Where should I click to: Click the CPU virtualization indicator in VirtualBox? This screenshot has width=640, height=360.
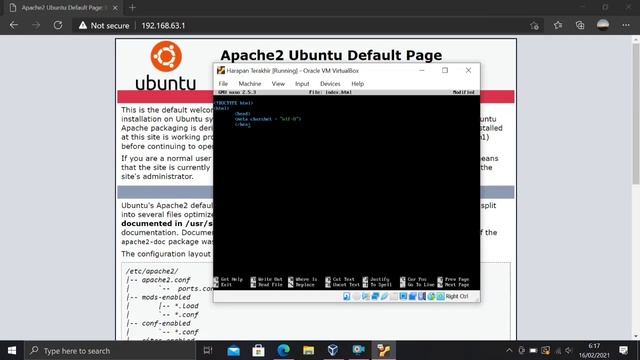coord(422,296)
